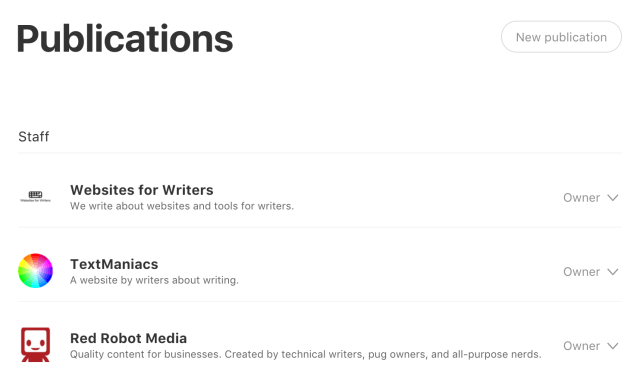This screenshot has width=640, height=381.
Task: Click the New publication button
Action: point(561,37)
